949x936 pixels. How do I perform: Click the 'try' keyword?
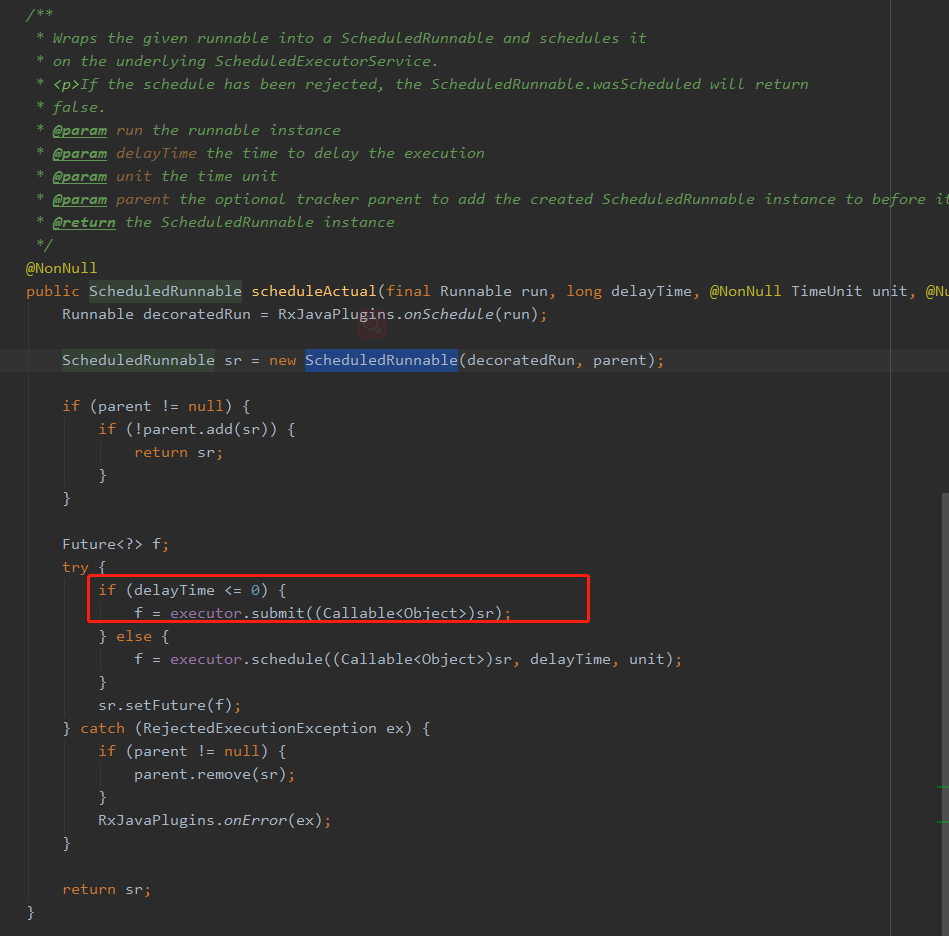(x=75, y=567)
